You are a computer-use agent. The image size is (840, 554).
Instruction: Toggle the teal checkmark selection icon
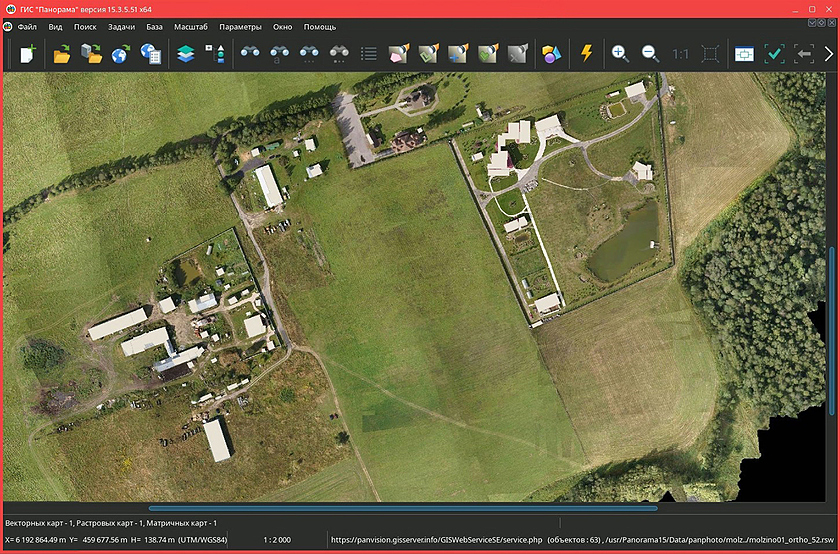coord(774,54)
